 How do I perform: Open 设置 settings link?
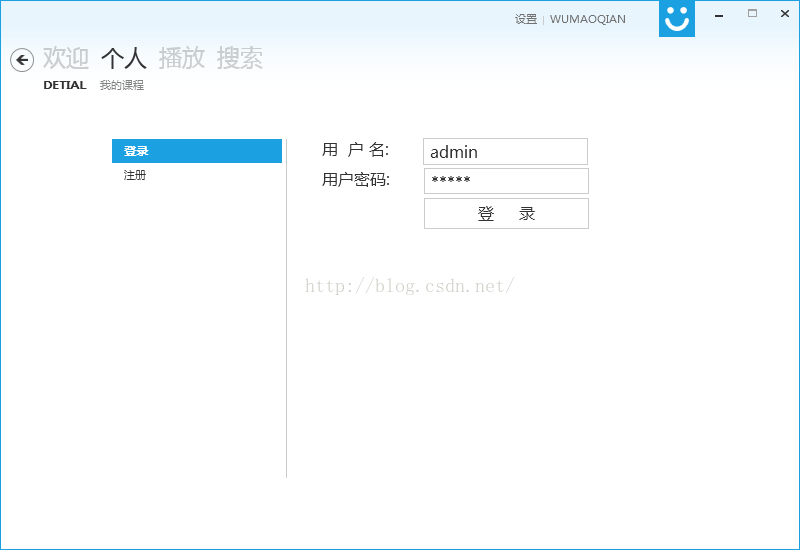click(526, 19)
